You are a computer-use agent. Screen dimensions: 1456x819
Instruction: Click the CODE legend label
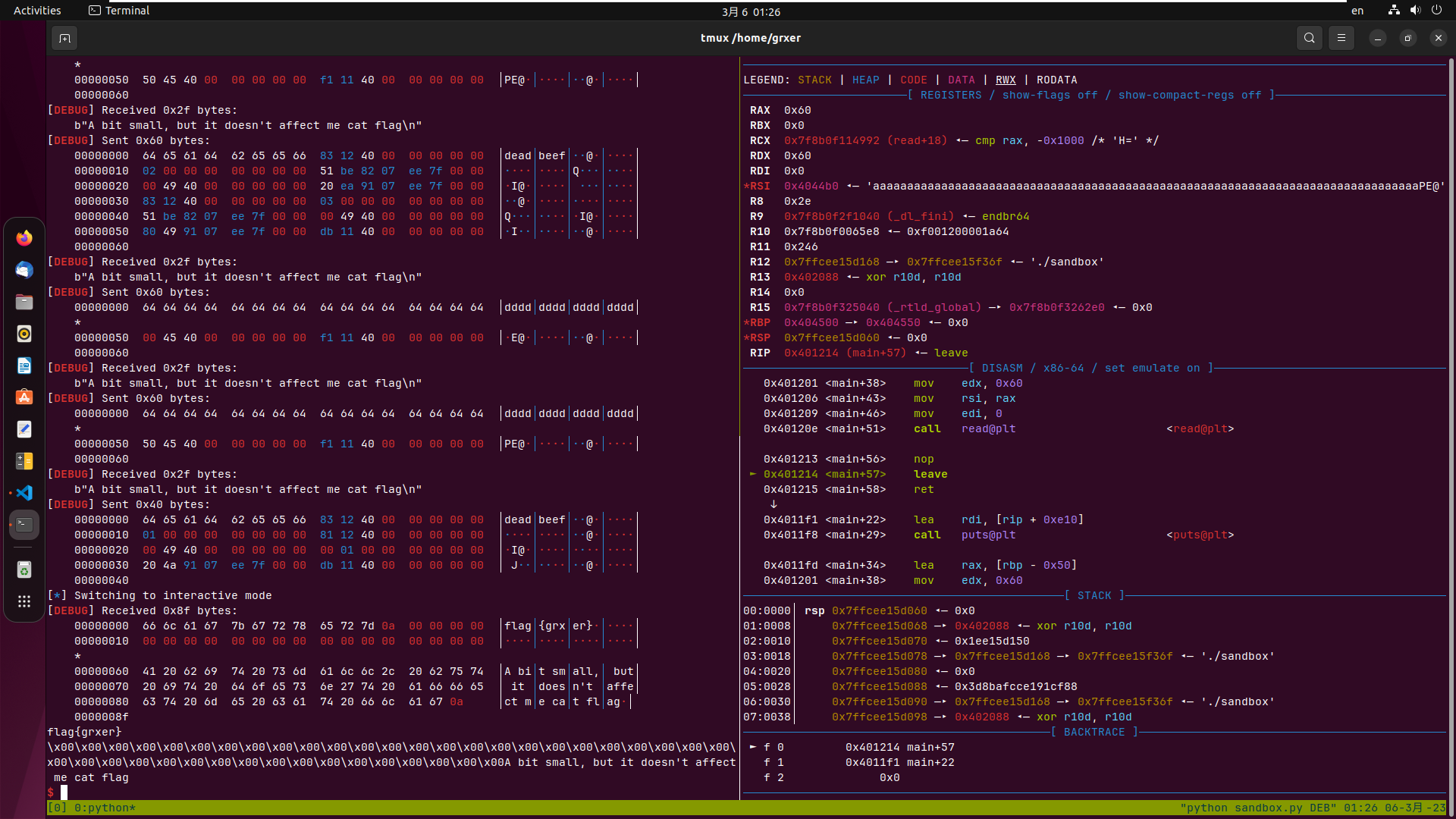913,80
